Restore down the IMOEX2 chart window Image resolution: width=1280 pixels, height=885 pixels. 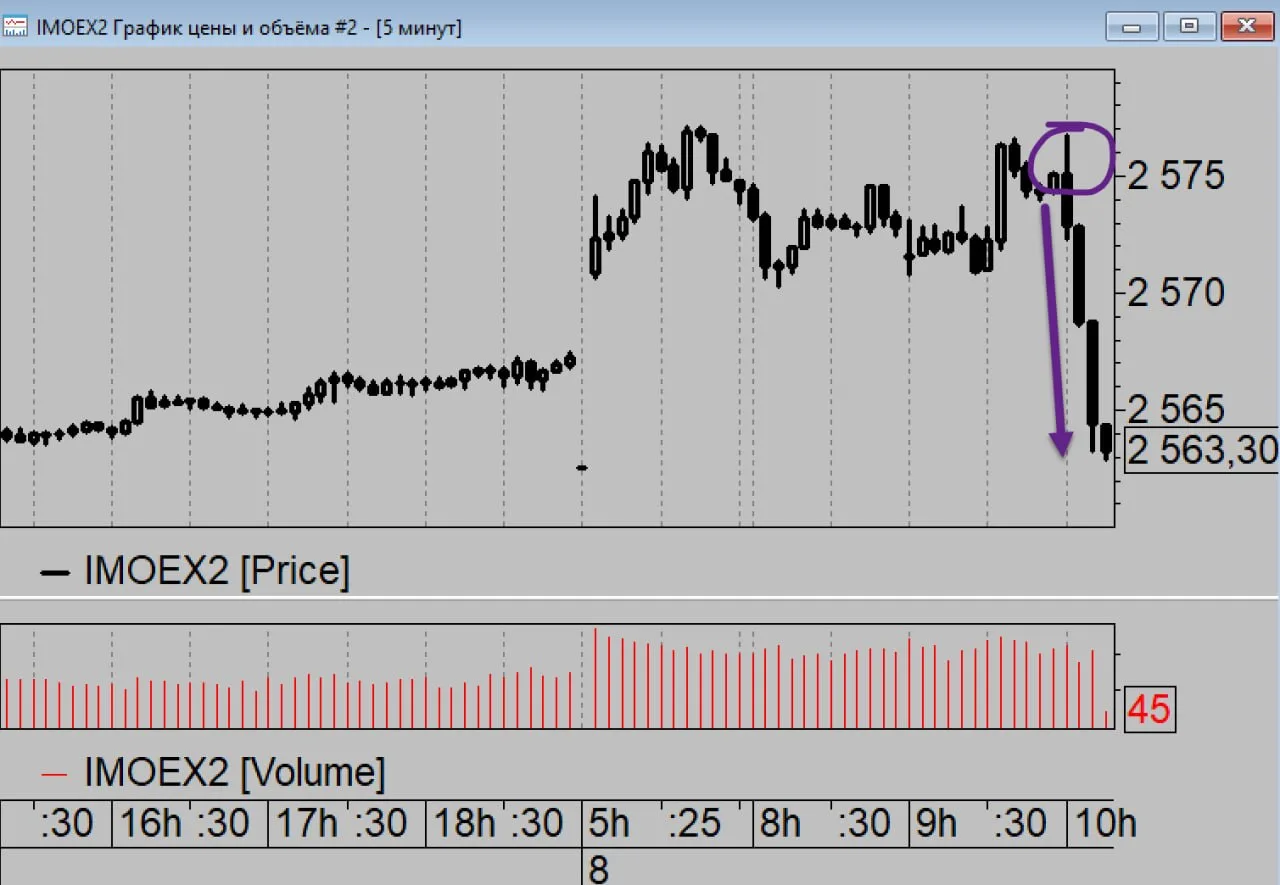(x=1189, y=27)
